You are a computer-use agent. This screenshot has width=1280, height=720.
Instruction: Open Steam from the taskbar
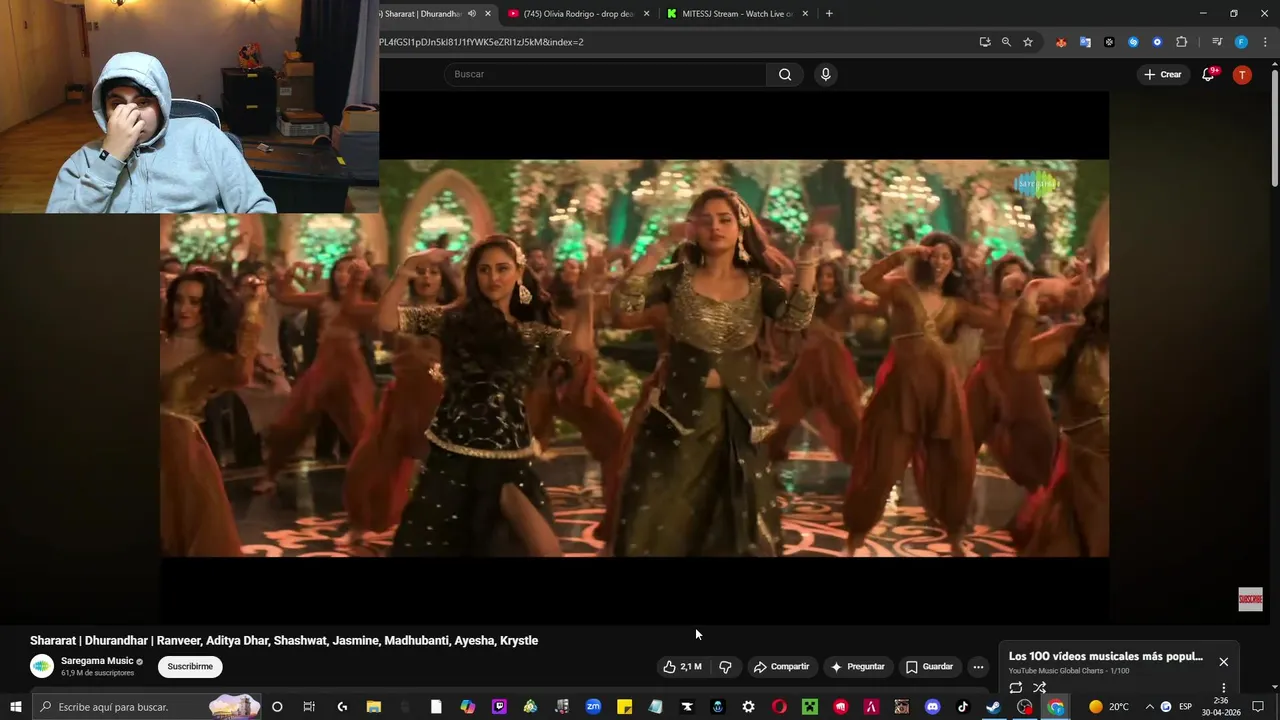tap(994, 706)
